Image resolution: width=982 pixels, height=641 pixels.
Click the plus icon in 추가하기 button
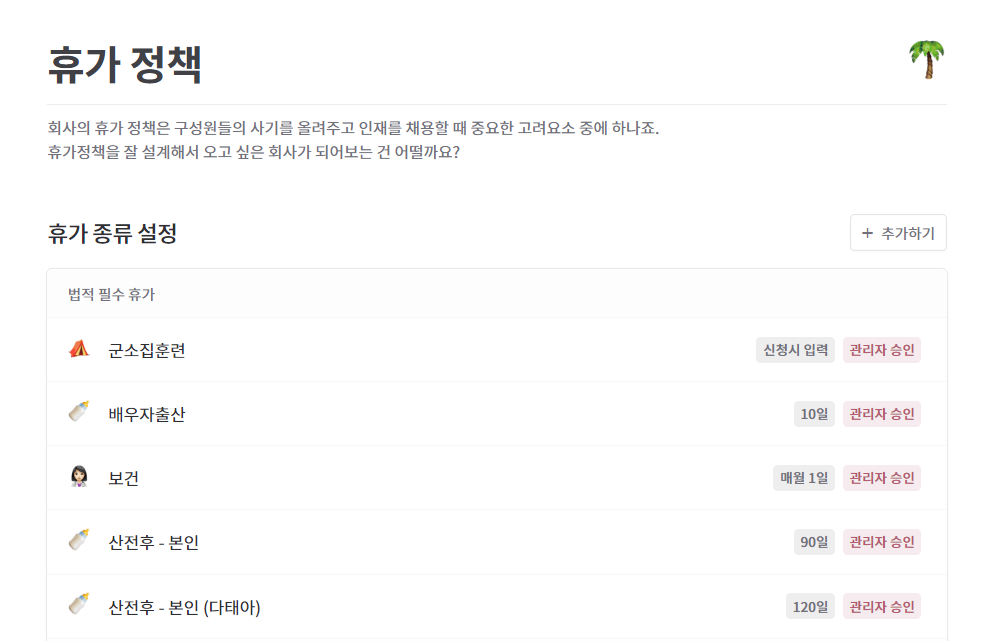coord(867,233)
